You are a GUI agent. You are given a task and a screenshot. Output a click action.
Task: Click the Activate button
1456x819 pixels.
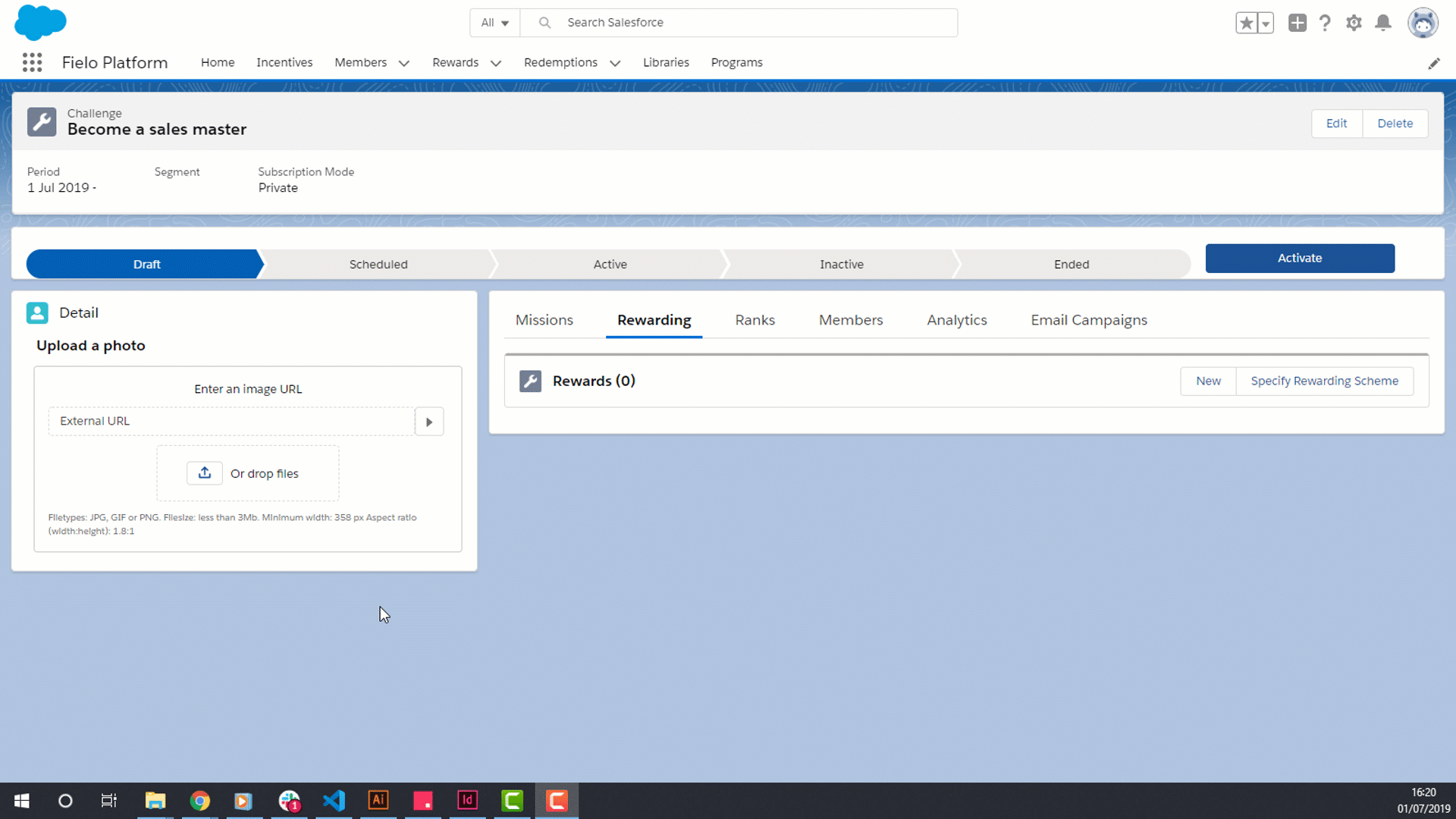pyautogui.click(x=1300, y=258)
